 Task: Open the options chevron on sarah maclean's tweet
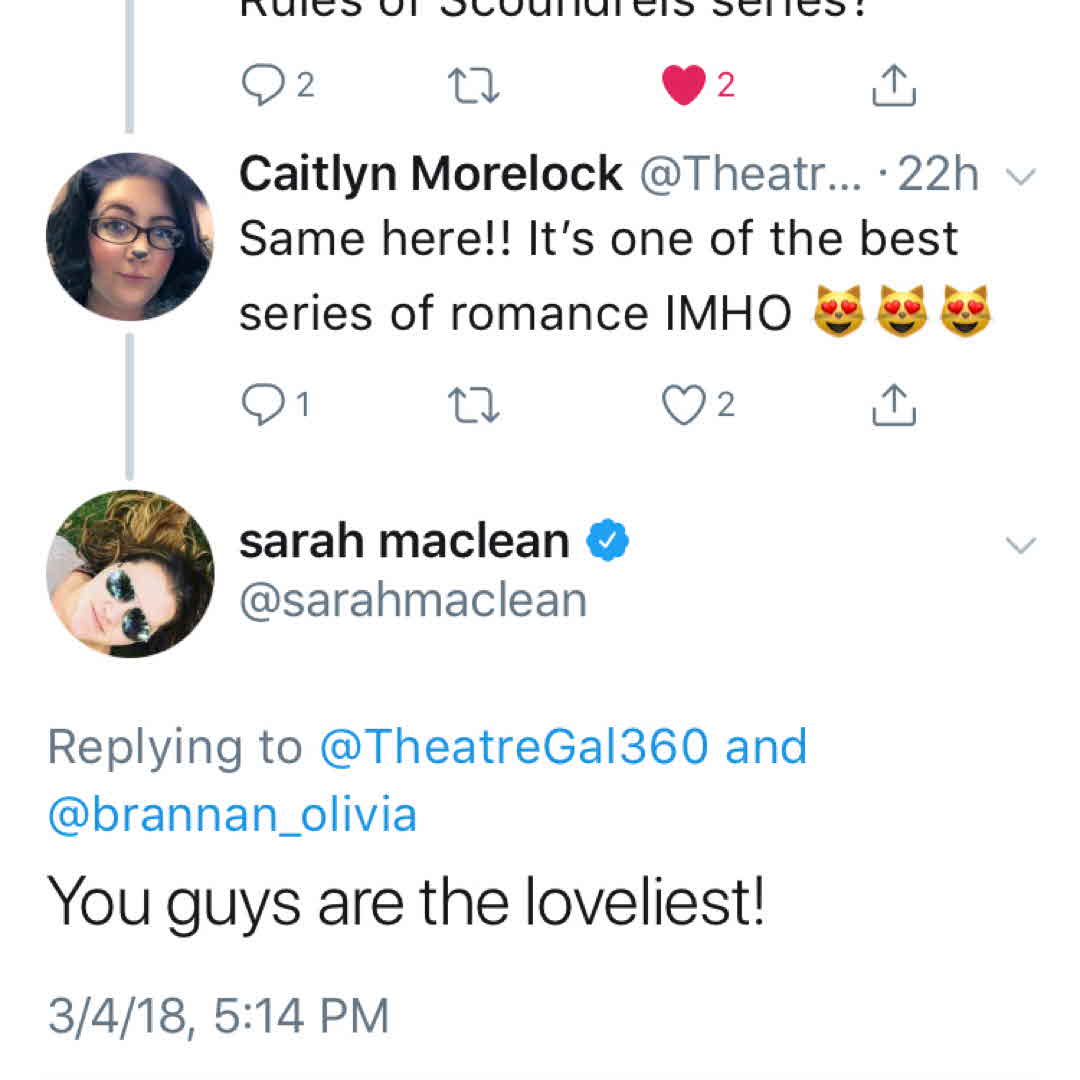(x=1021, y=545)
